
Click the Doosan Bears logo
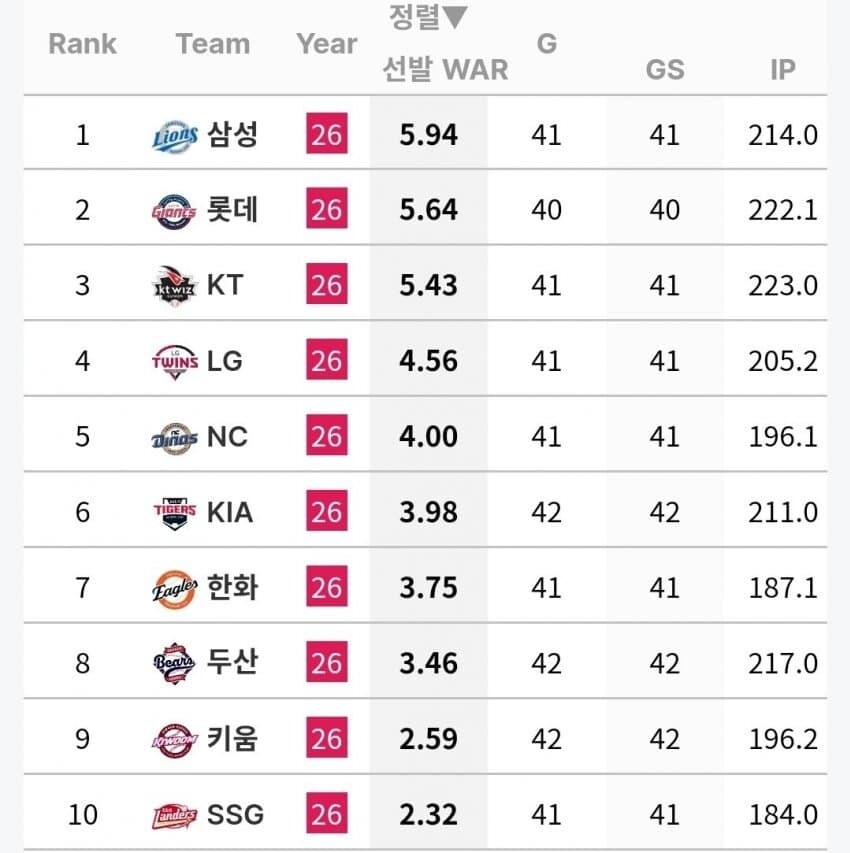174,664
